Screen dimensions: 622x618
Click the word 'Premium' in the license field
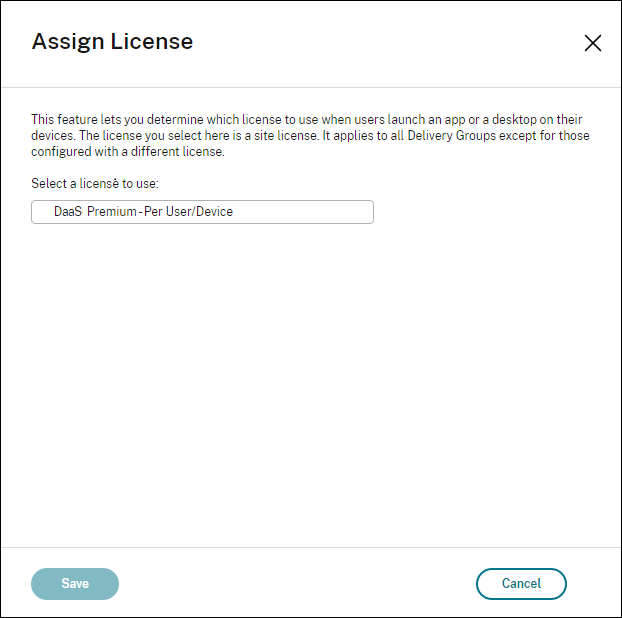pos(111,212)
